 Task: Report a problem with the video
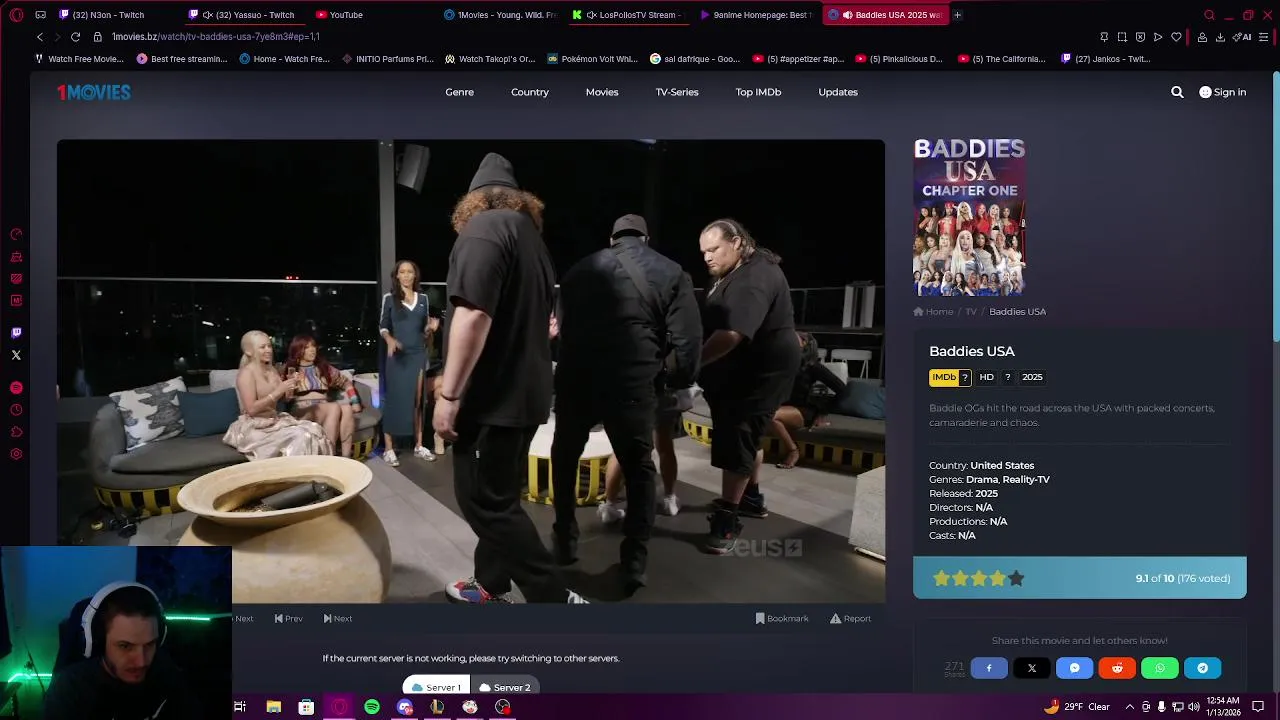[850, 618]
